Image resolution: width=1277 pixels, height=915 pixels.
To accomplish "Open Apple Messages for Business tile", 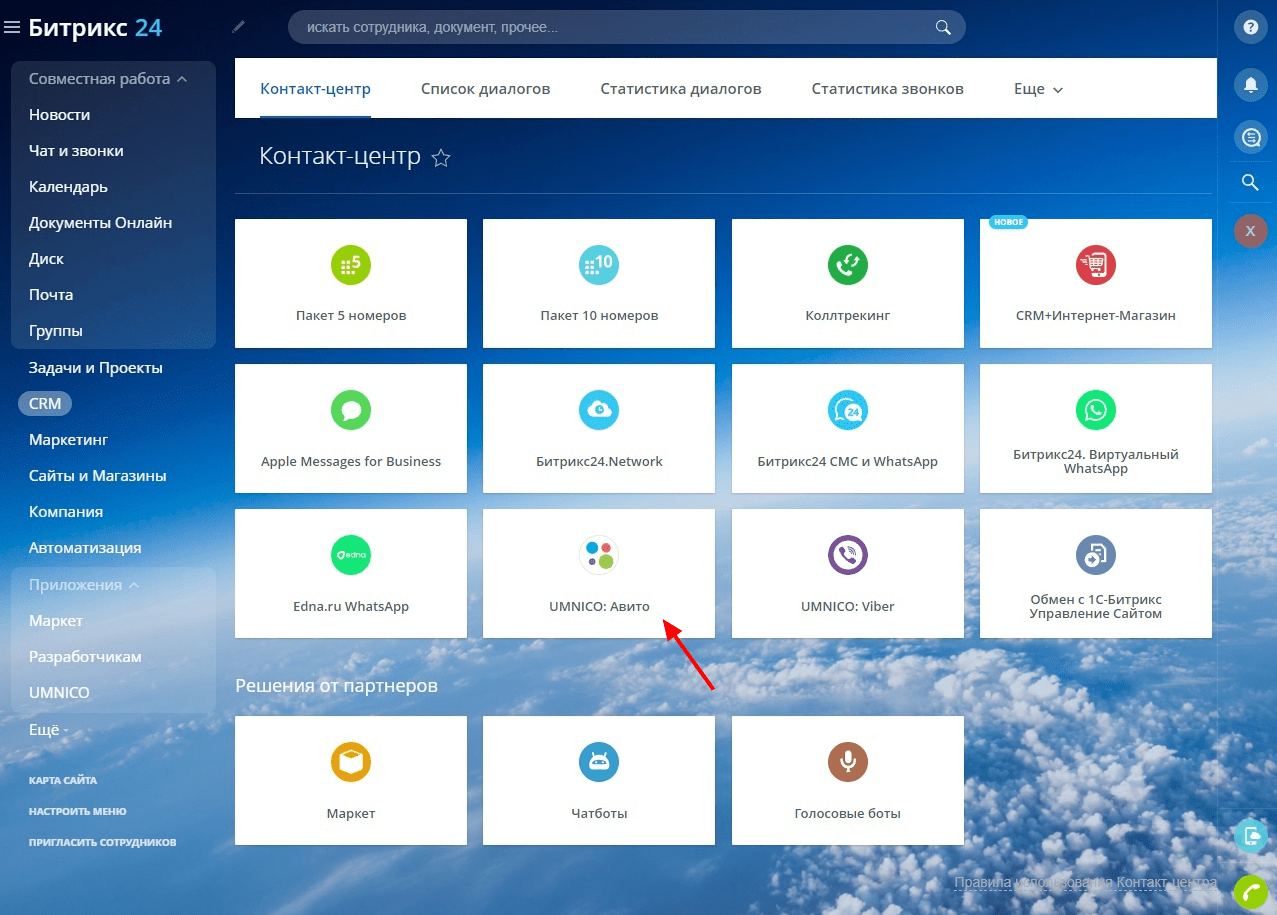I will point(350,428).
